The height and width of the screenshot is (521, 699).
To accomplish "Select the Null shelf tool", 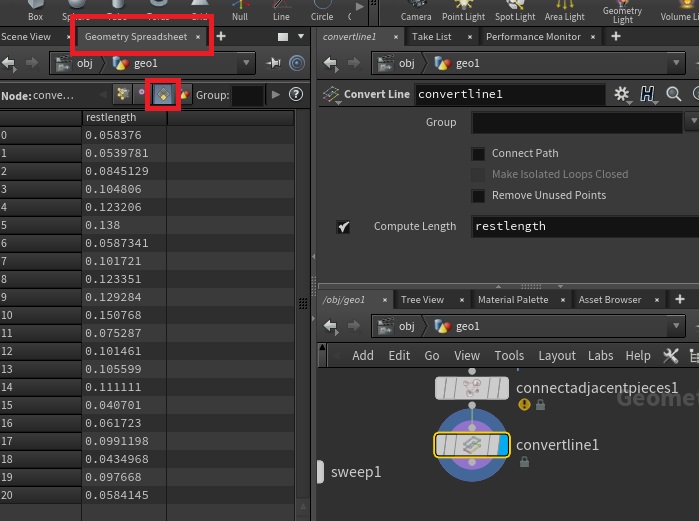I will pyautogui.click(x=240, y=11).
